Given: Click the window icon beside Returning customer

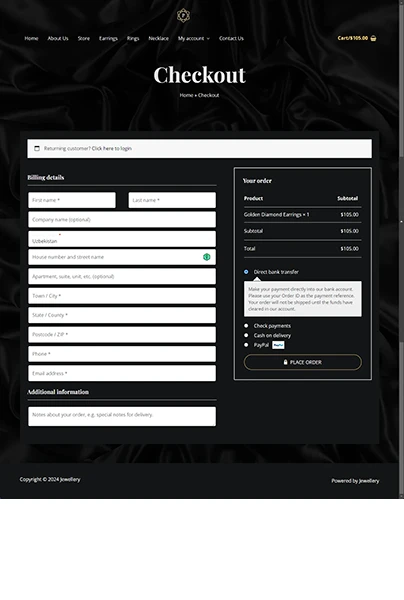Looking at the screenshot, I should 37,148.
